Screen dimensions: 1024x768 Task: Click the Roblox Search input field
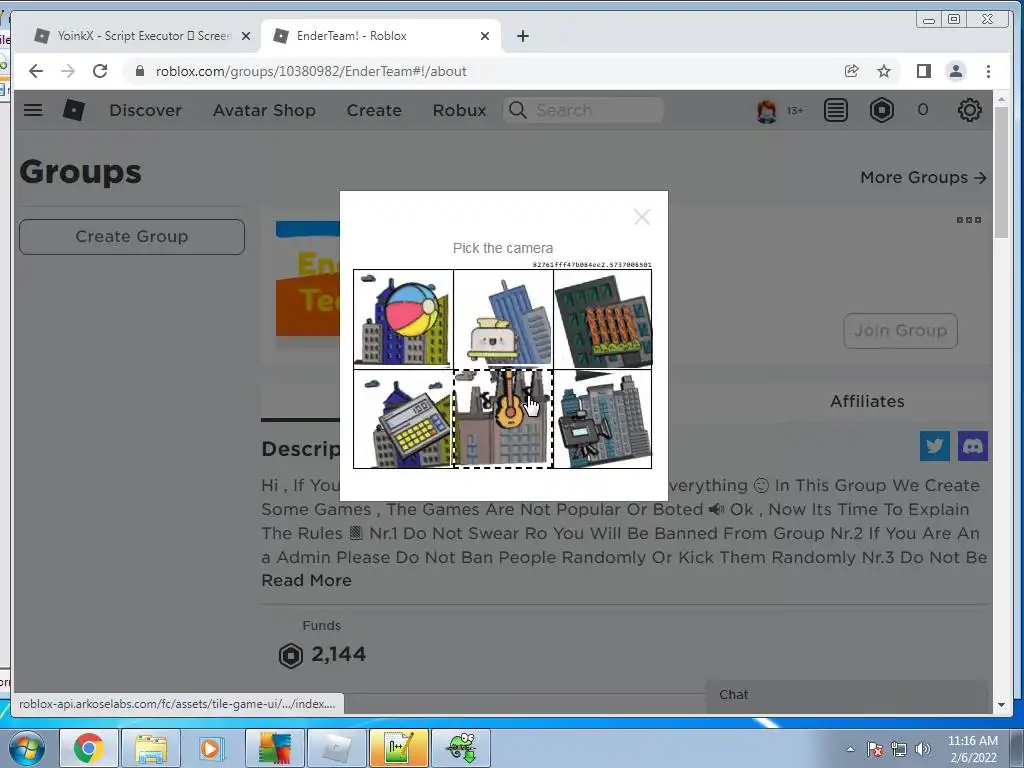point(583,110)
